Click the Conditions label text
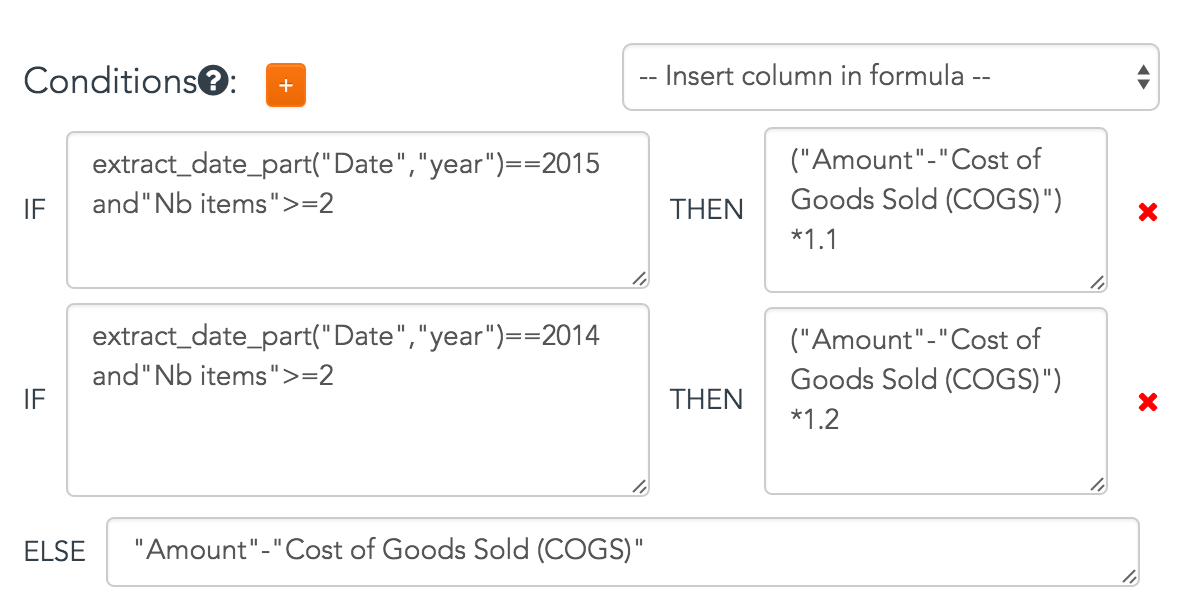Image resolution: width=1184 pixels, height=603 pixels. coord(110,81)
